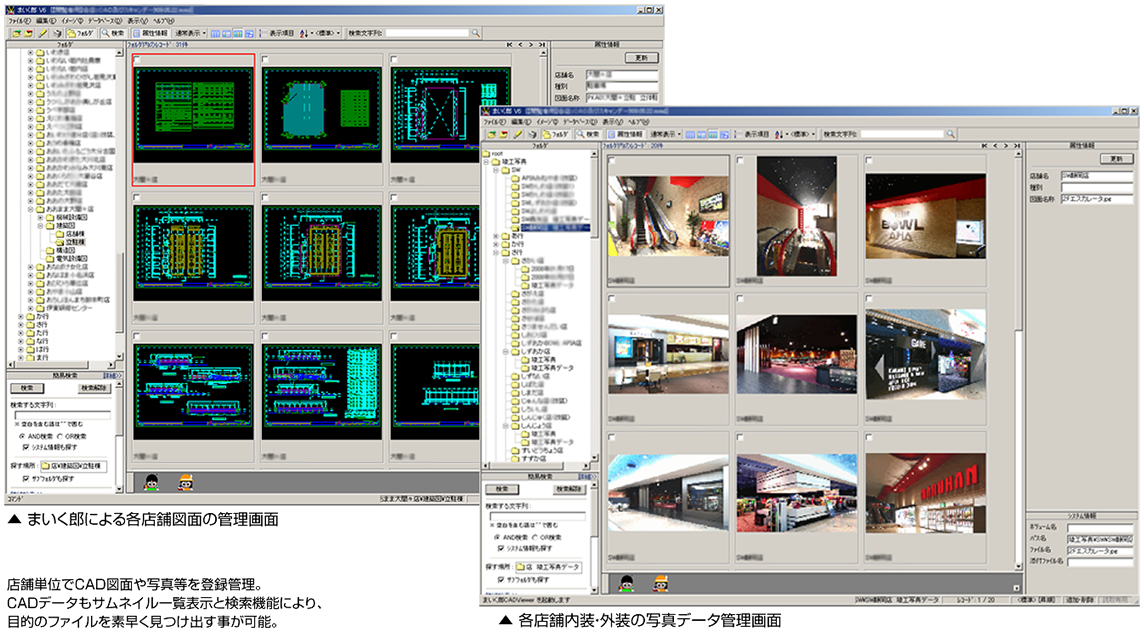
Task: Open 通常表示 dropdown in back window toolbar
Action: coord(190,33)
